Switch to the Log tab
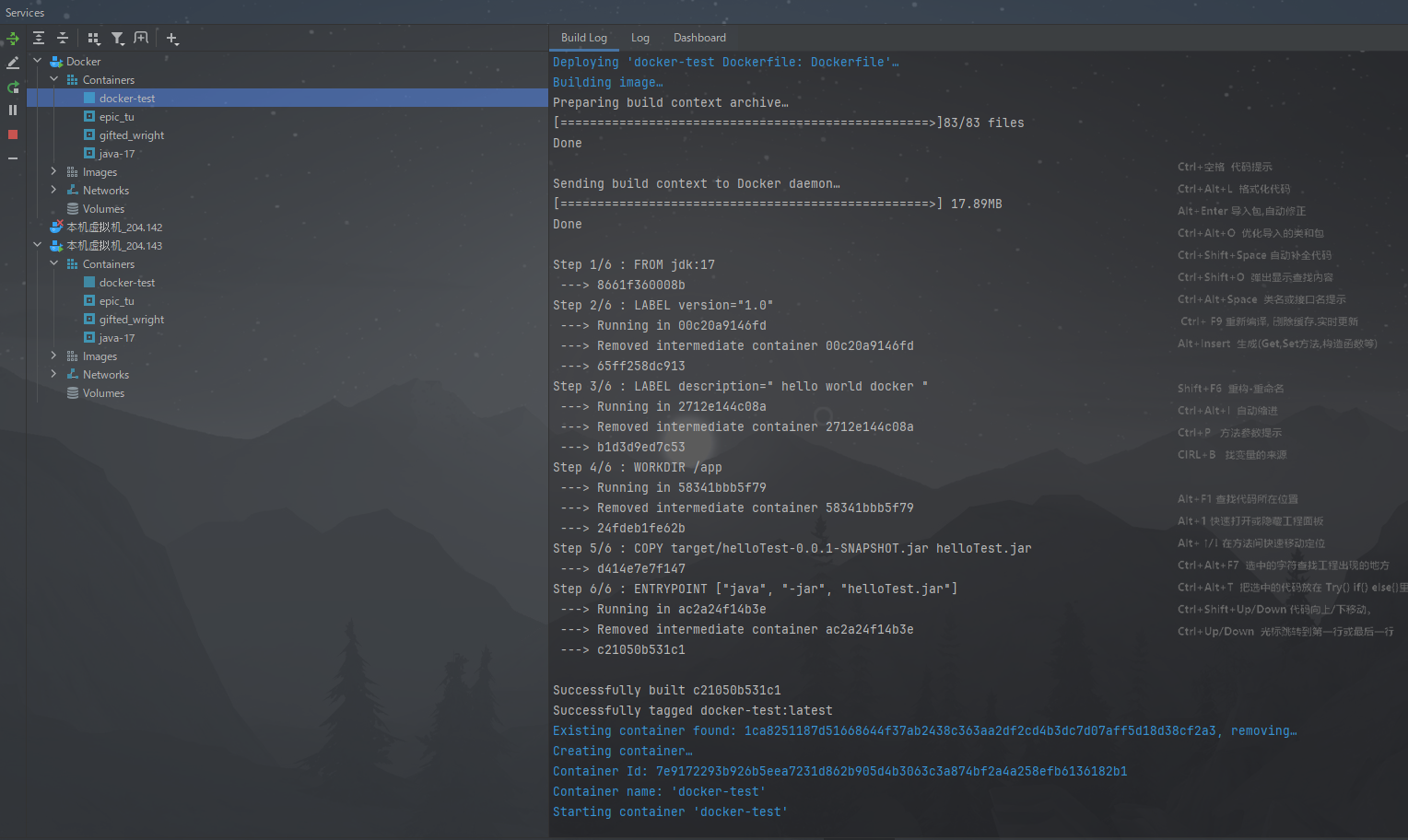 [x=640, y=38]
